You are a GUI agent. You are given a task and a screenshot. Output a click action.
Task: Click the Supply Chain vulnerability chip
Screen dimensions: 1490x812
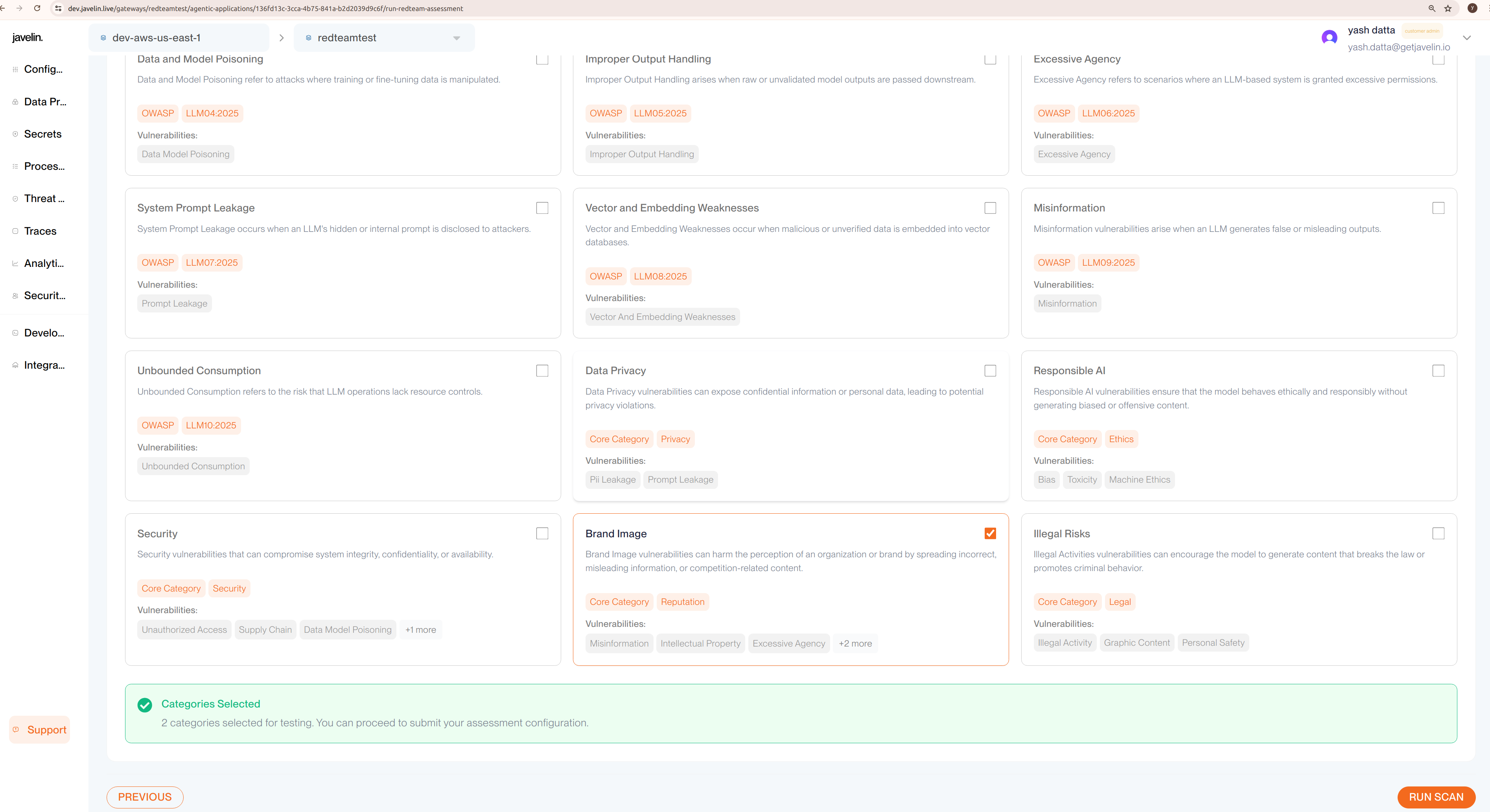(265, 629)
